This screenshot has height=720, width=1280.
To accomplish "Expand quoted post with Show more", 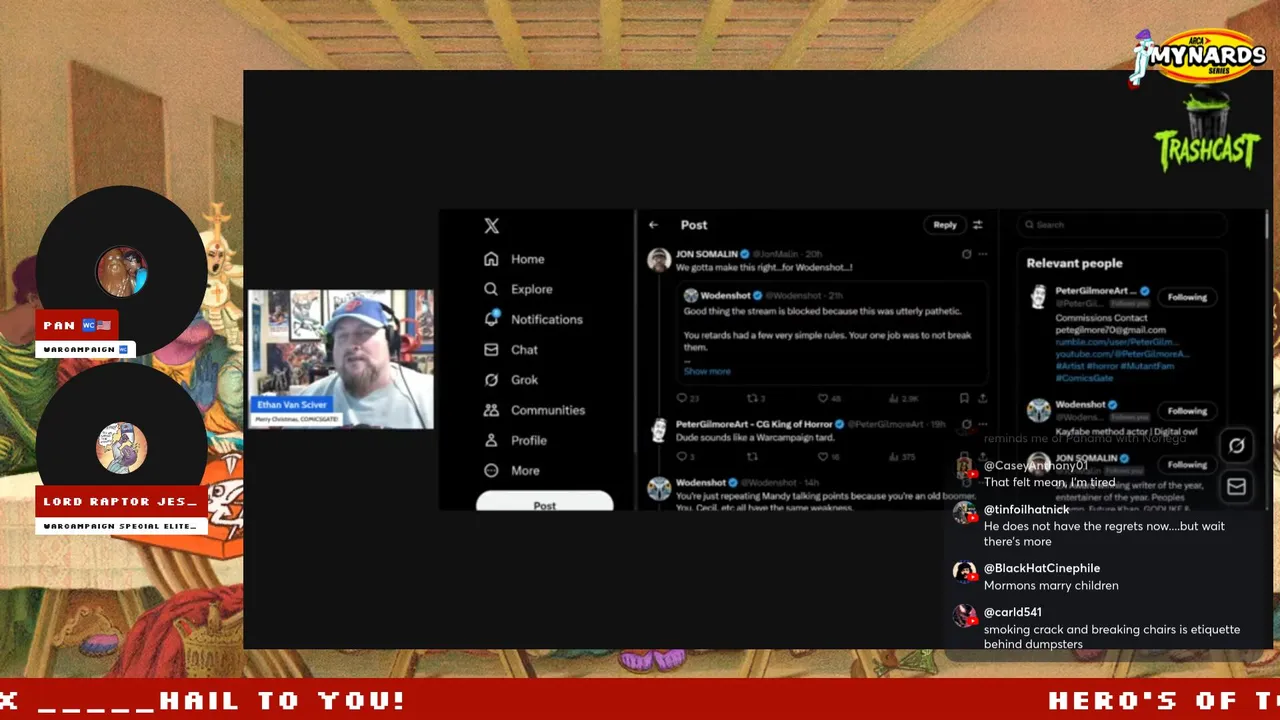I will pyautogui.click(x=707, y=371).
